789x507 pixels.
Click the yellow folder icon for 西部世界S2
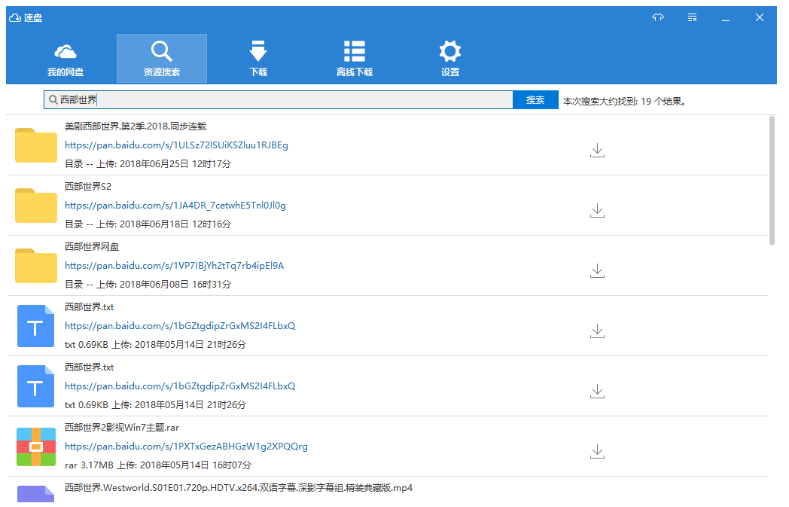click(x=36, y=205)
